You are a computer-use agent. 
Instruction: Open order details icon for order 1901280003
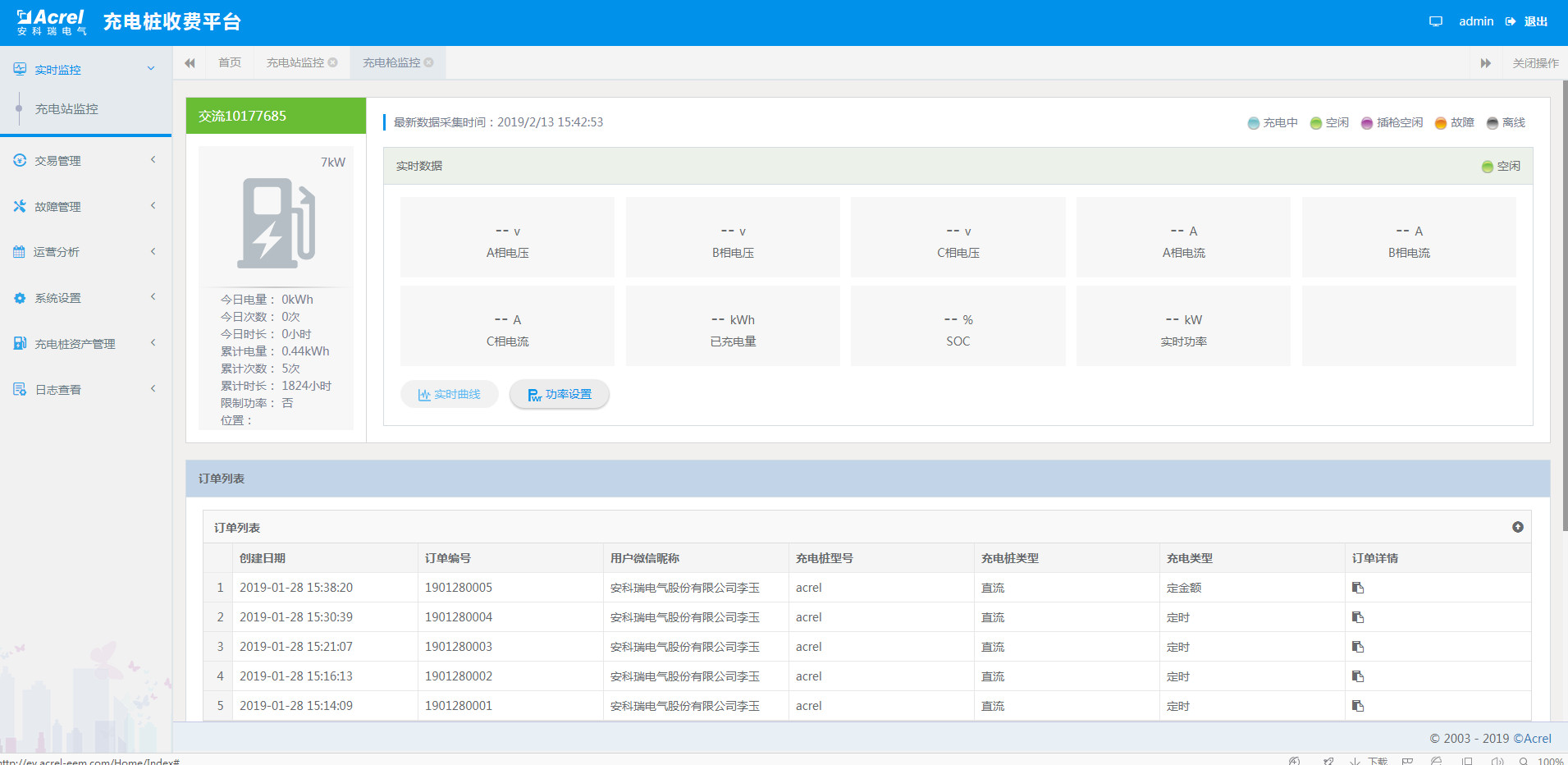1358,647
